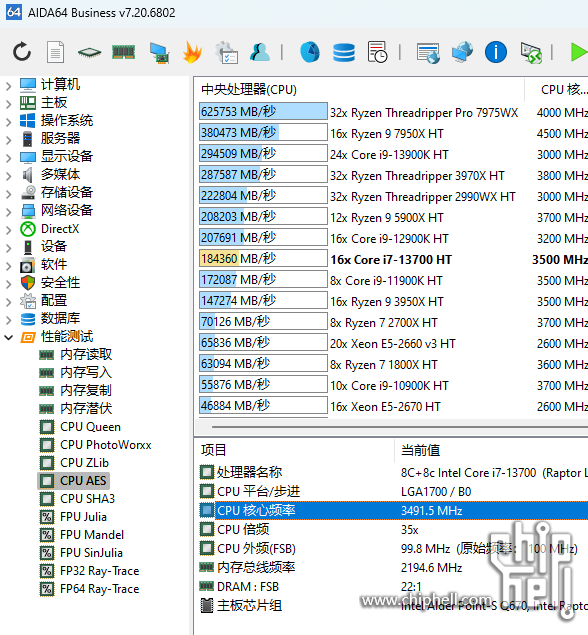
Task: Select the 16x Core i7-13700 HT result
Action: pyautogui.click(x=391, y=260)
